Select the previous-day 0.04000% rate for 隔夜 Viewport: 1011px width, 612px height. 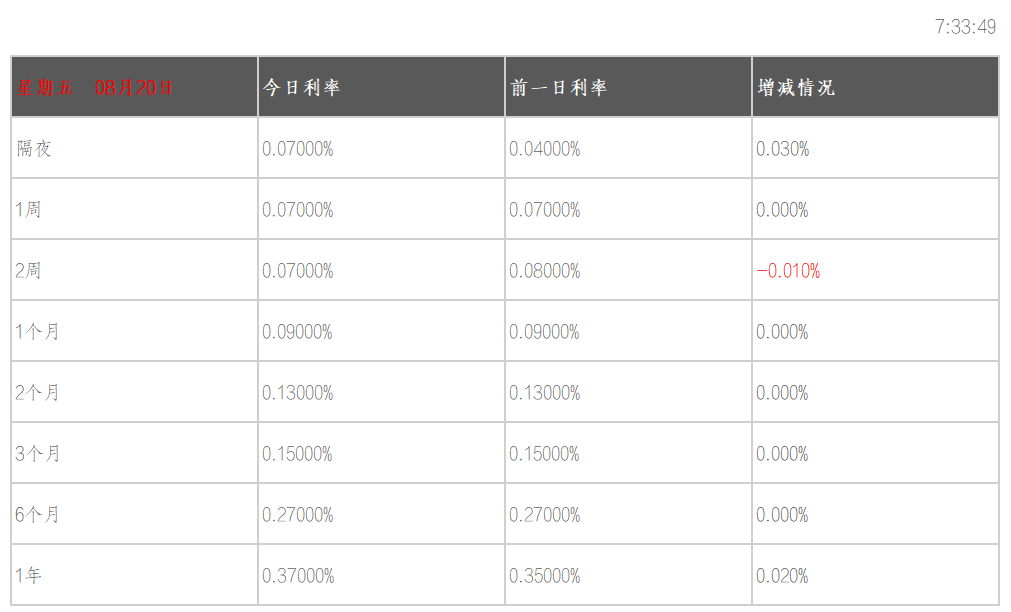pyautogui.click(x=545, y=149)
